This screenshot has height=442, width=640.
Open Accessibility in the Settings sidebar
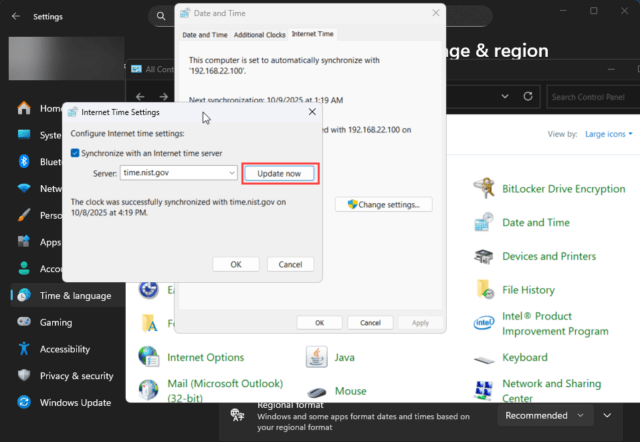(x=67, y=349)
